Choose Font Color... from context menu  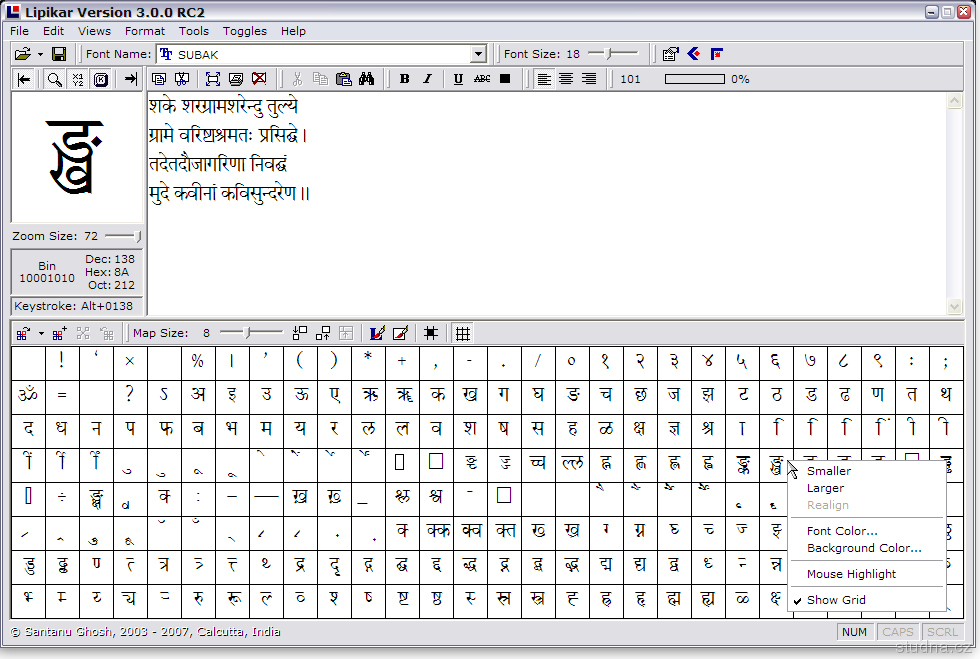[x=842, y=531]
